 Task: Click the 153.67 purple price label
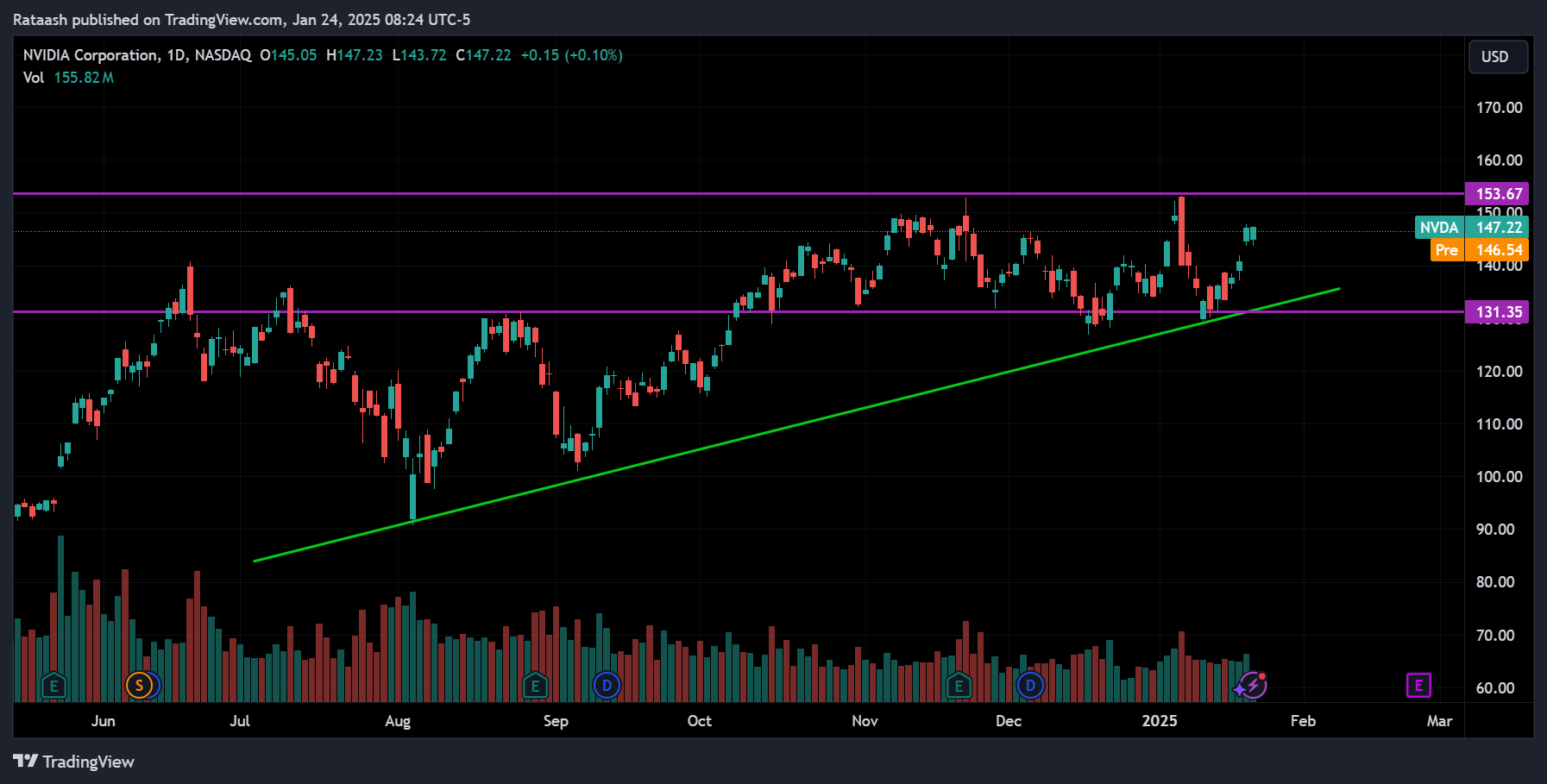tap(1497, 193)
